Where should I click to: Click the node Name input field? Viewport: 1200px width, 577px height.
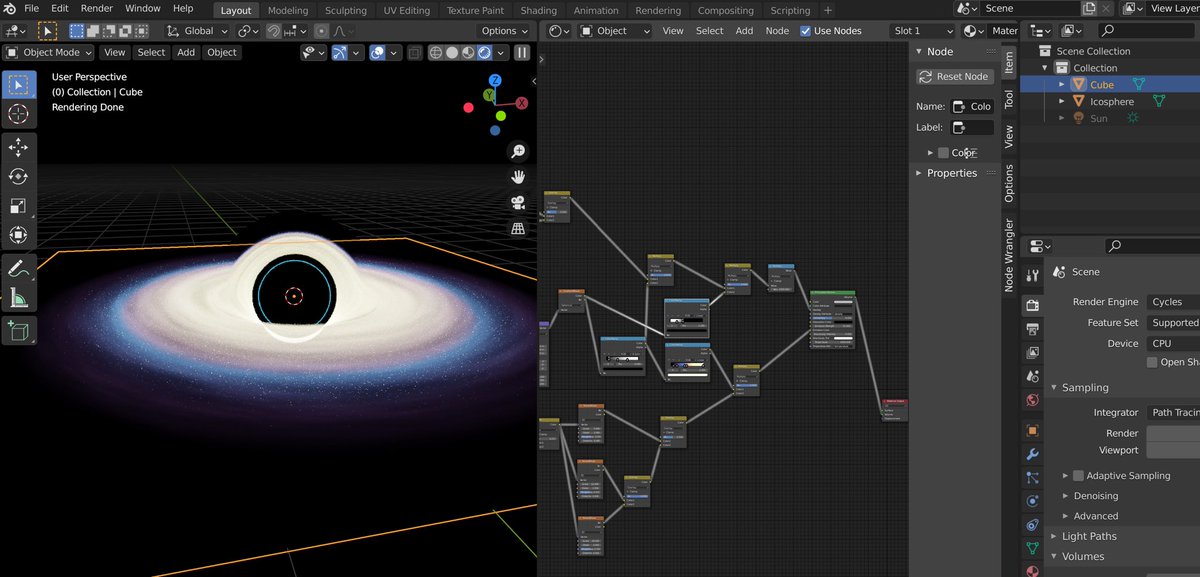972,106
